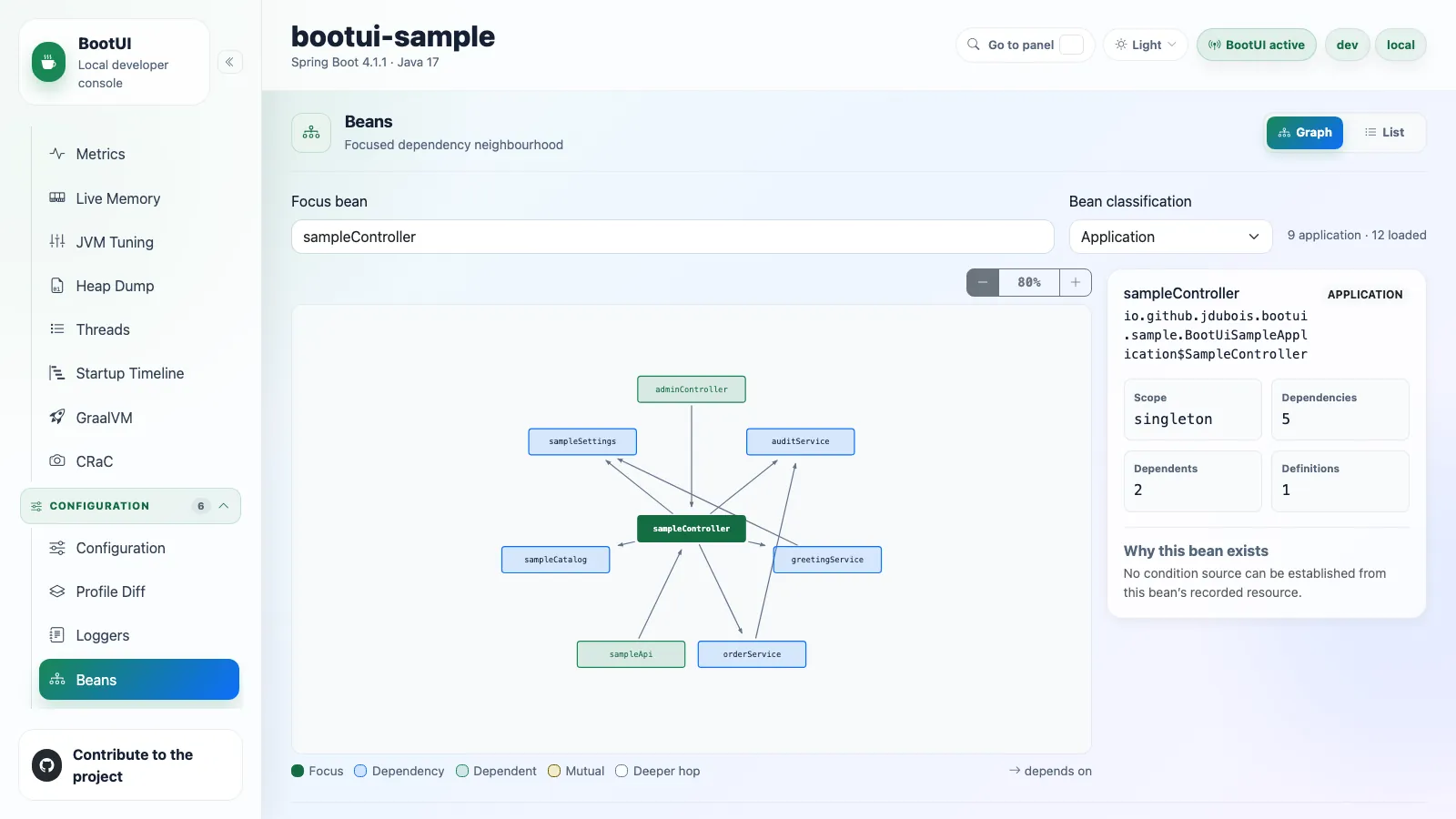Viewport: 1456px width, 819px height.
Task: Click the Dependency legend color dot
Action: [x=360, y=771]
